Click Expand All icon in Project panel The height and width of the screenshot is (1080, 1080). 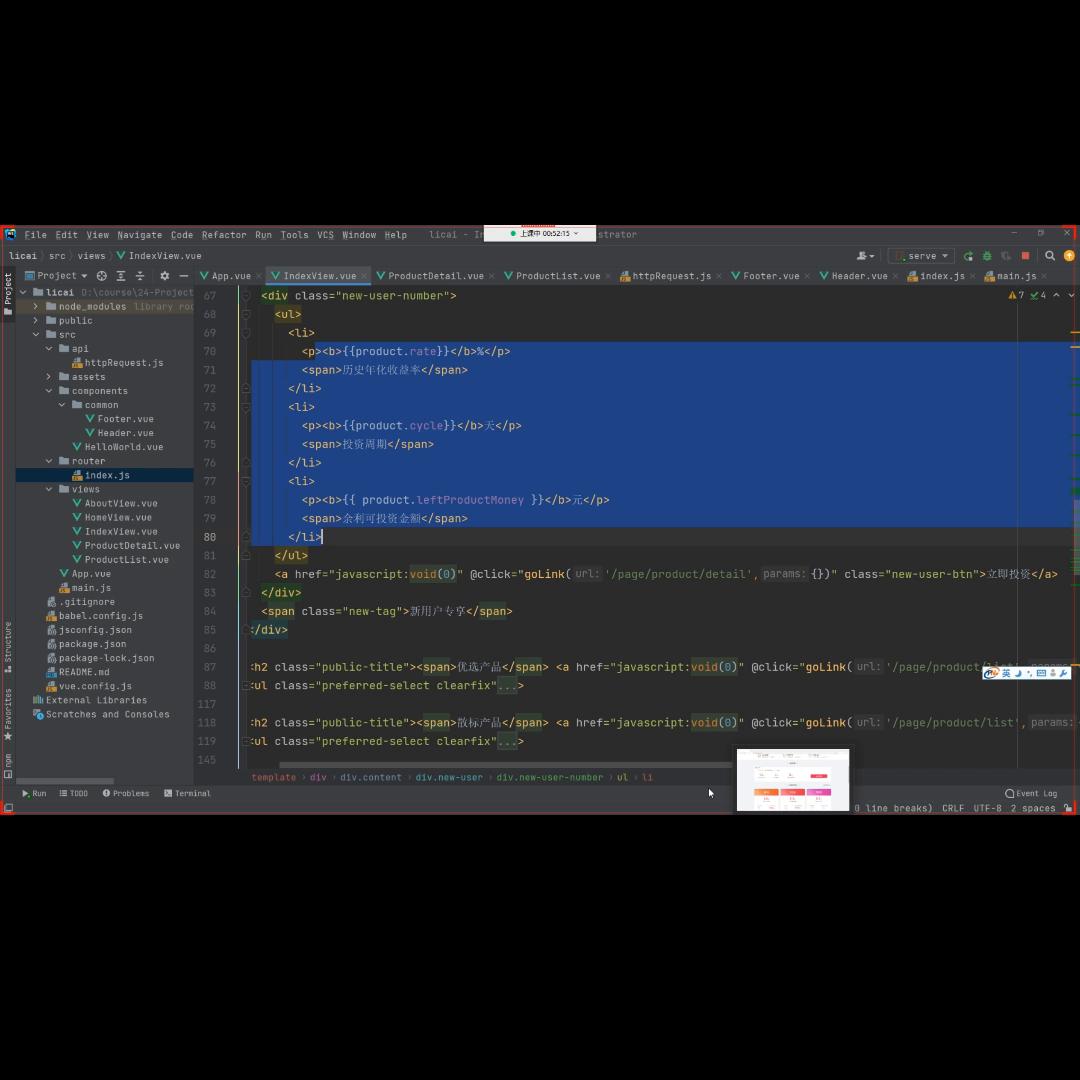click(121, 276)
